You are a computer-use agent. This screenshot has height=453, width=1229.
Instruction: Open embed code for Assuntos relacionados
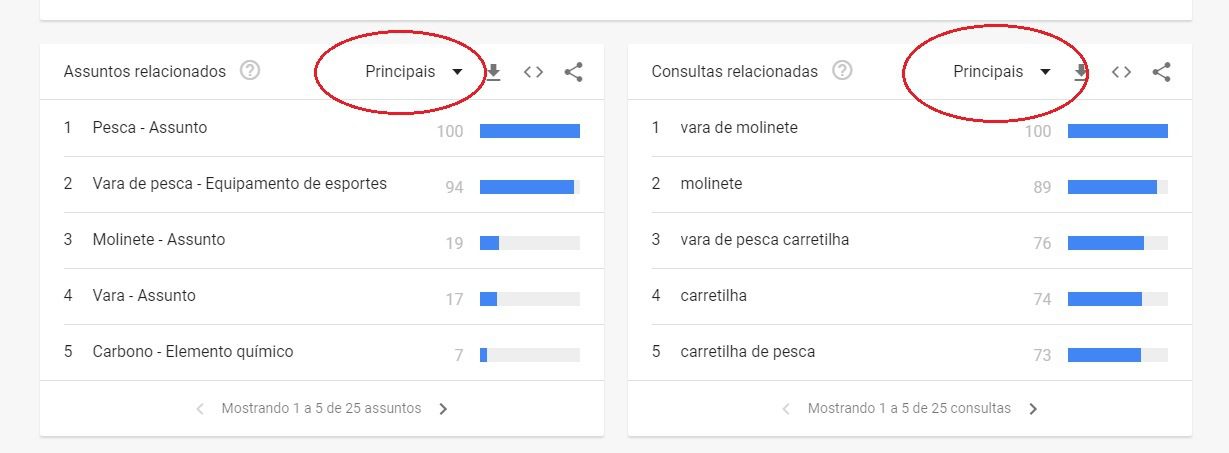point(533,72)
